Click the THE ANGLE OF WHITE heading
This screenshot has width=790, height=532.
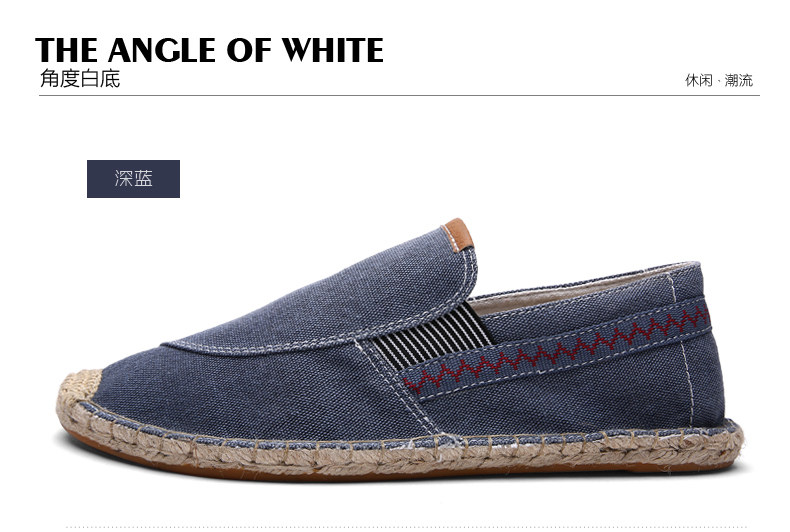pos(210,50)
